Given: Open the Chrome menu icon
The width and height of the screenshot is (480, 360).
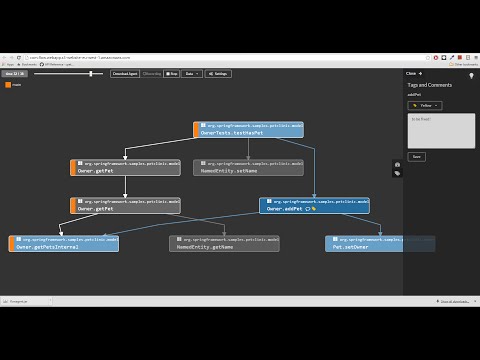Looking at the screenshot, I should coord(476,58).
